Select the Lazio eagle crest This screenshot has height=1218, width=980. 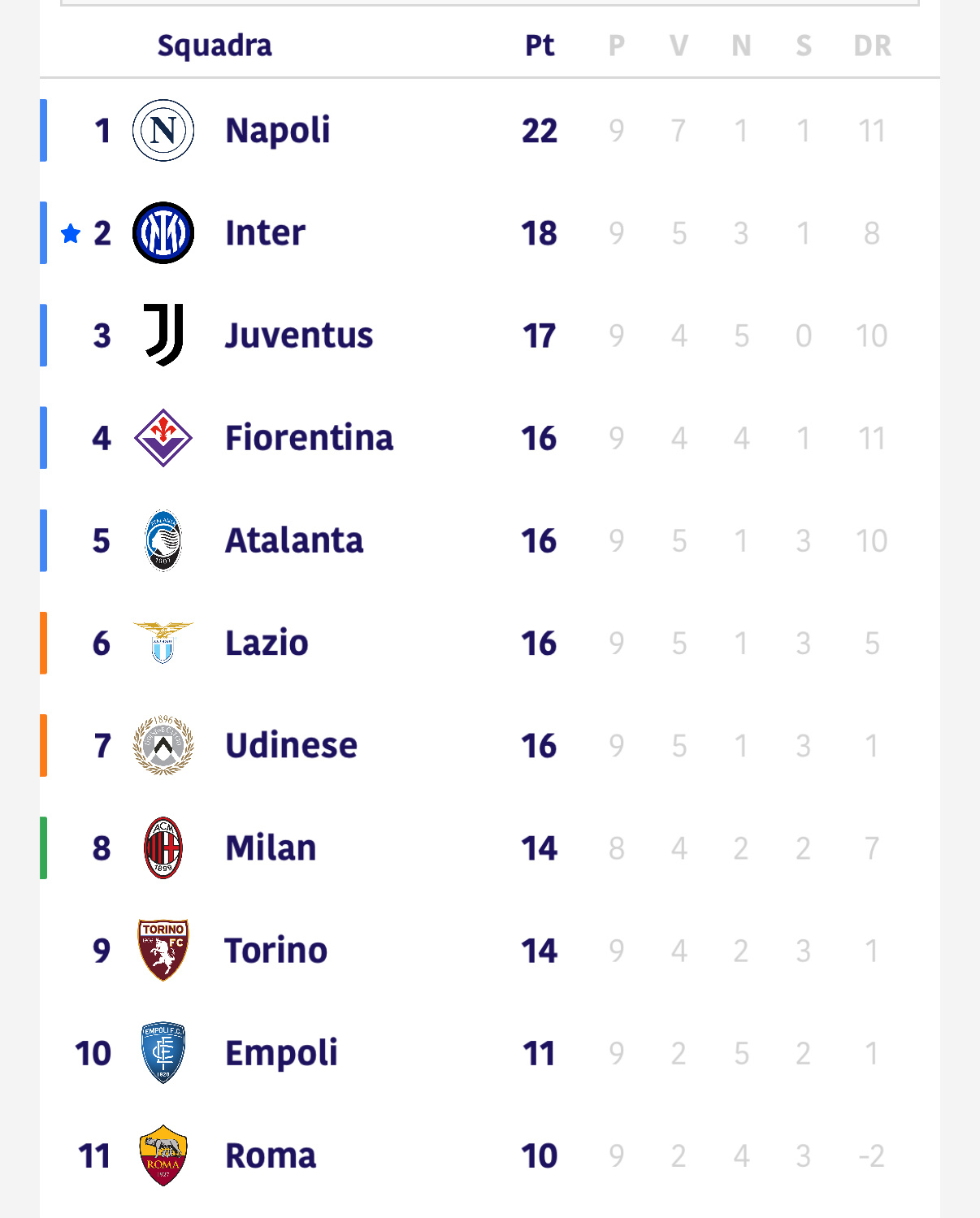coord(163,643)
